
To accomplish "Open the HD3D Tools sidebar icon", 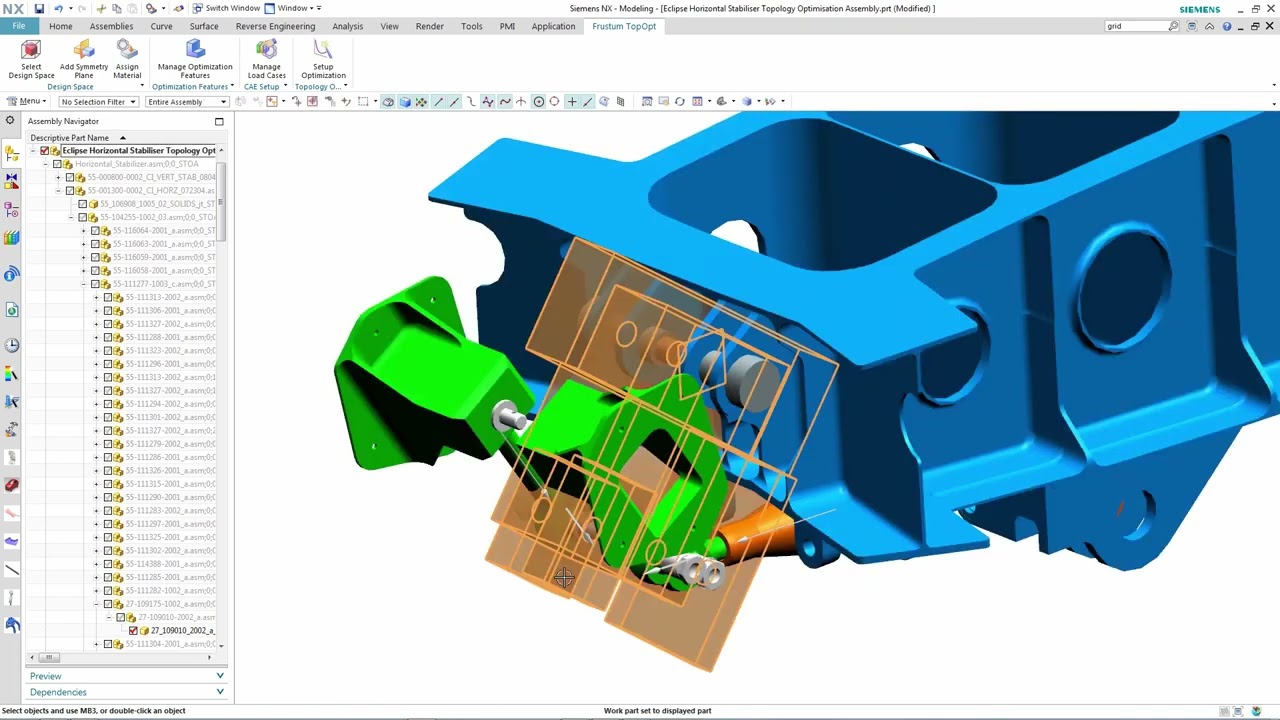I will click(12, 275).
